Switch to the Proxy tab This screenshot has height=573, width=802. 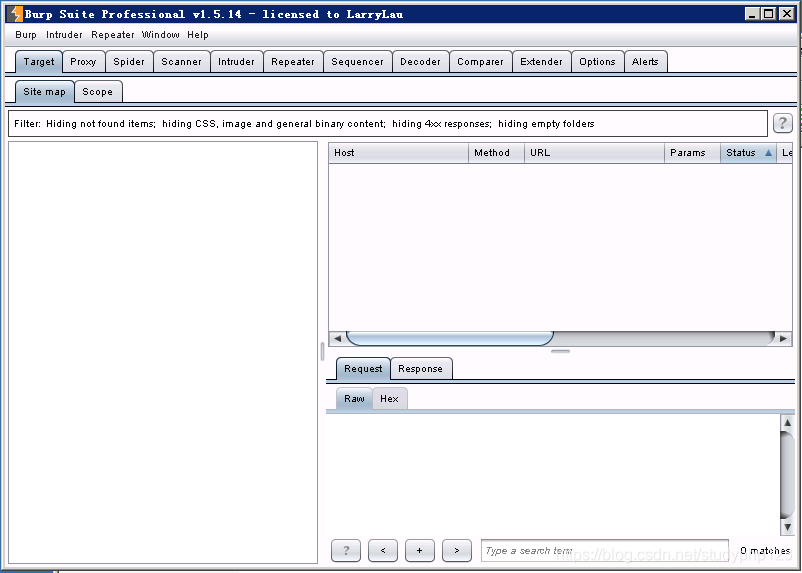(83, 62)
